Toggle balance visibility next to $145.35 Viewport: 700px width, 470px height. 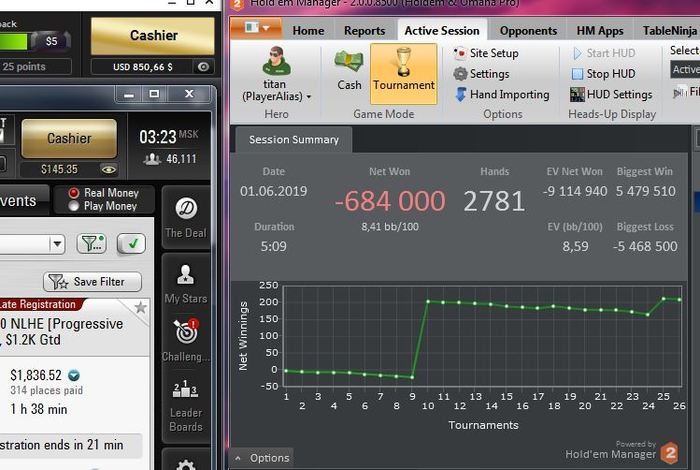click(x=108, y=170)
